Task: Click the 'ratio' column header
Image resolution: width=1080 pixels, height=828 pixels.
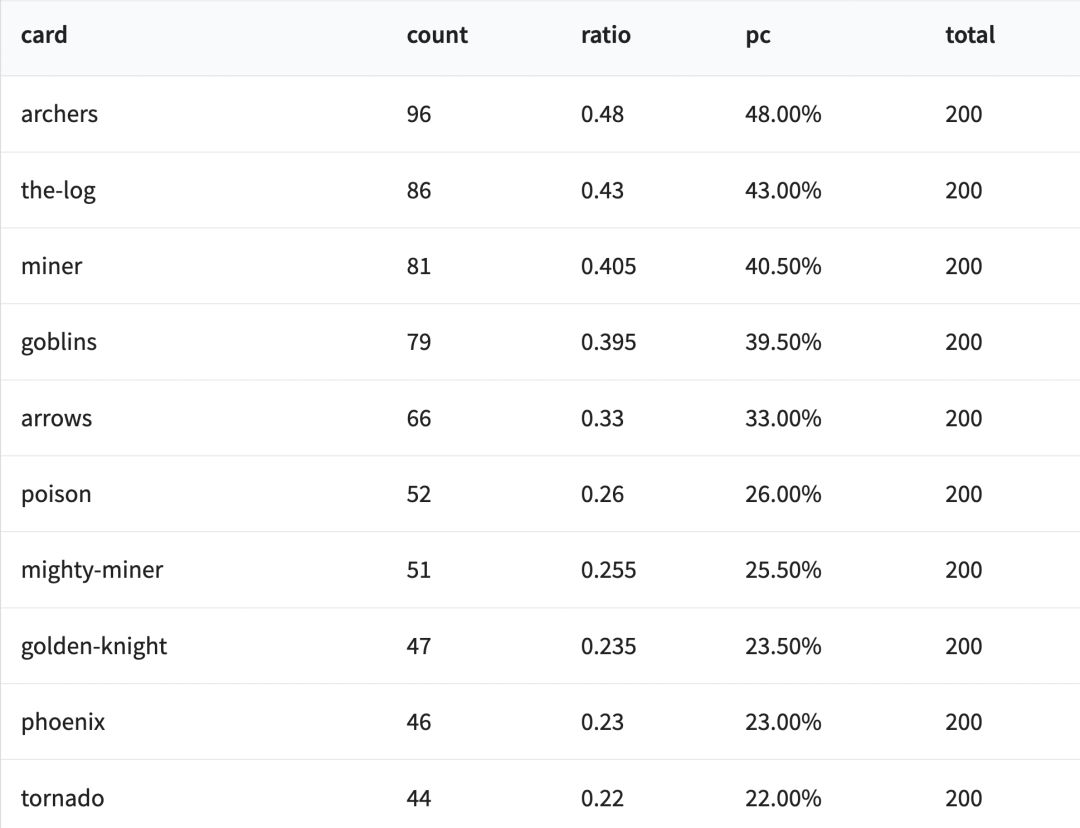Action: click(x=605, y=36)
